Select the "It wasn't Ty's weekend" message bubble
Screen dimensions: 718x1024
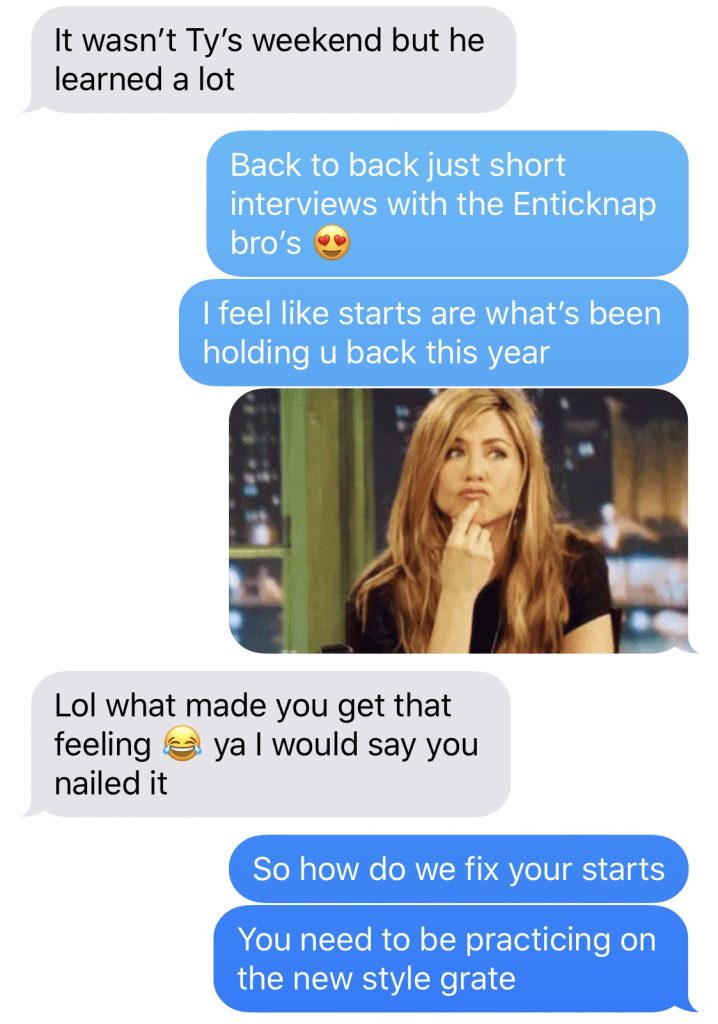pyautogui.click(x=269, y=59)
